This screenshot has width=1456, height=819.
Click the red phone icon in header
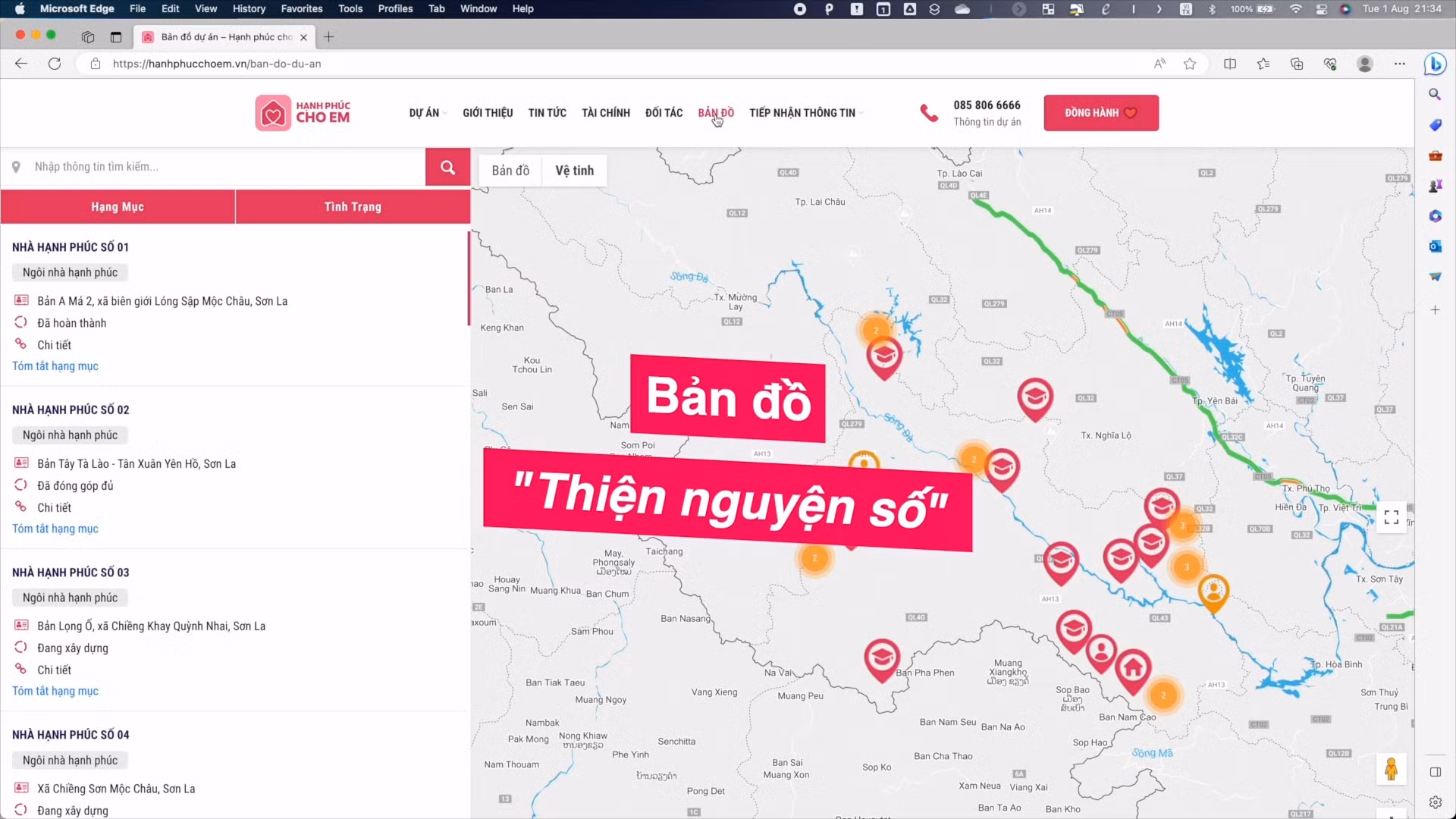(929, 113)
